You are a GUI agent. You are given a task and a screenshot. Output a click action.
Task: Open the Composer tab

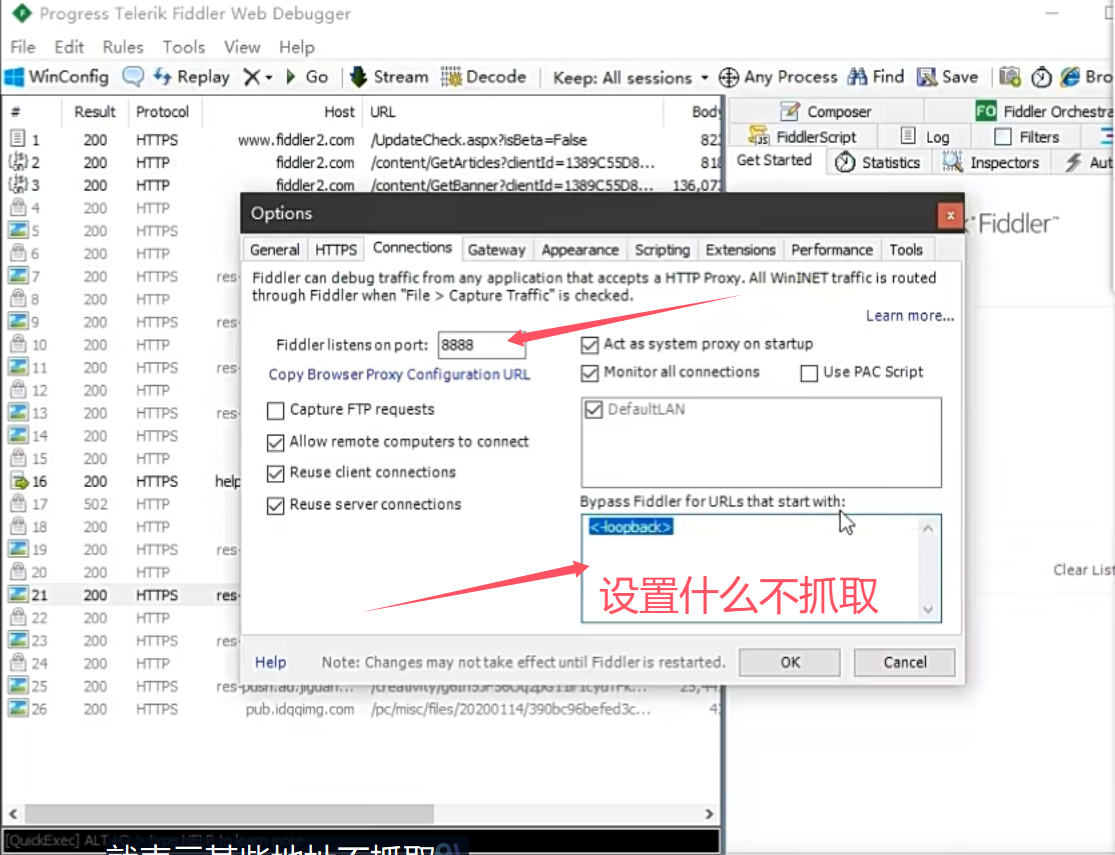(x=826, y=112)
